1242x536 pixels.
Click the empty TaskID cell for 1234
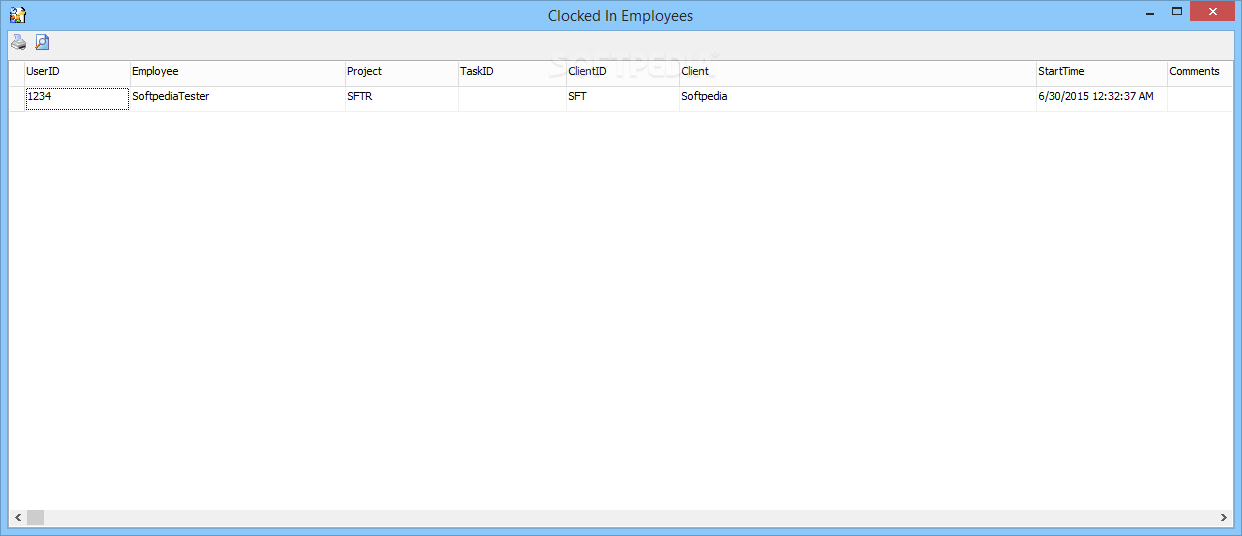click(512, 98)
